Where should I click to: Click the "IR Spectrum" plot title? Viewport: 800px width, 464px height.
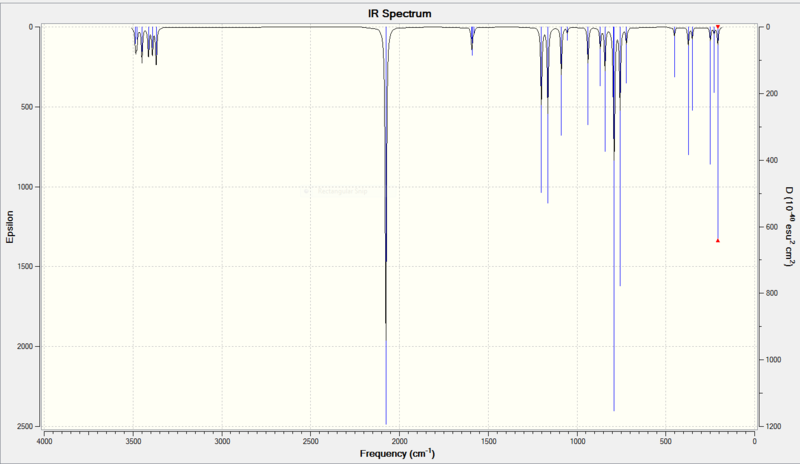[x=399, y=13]
